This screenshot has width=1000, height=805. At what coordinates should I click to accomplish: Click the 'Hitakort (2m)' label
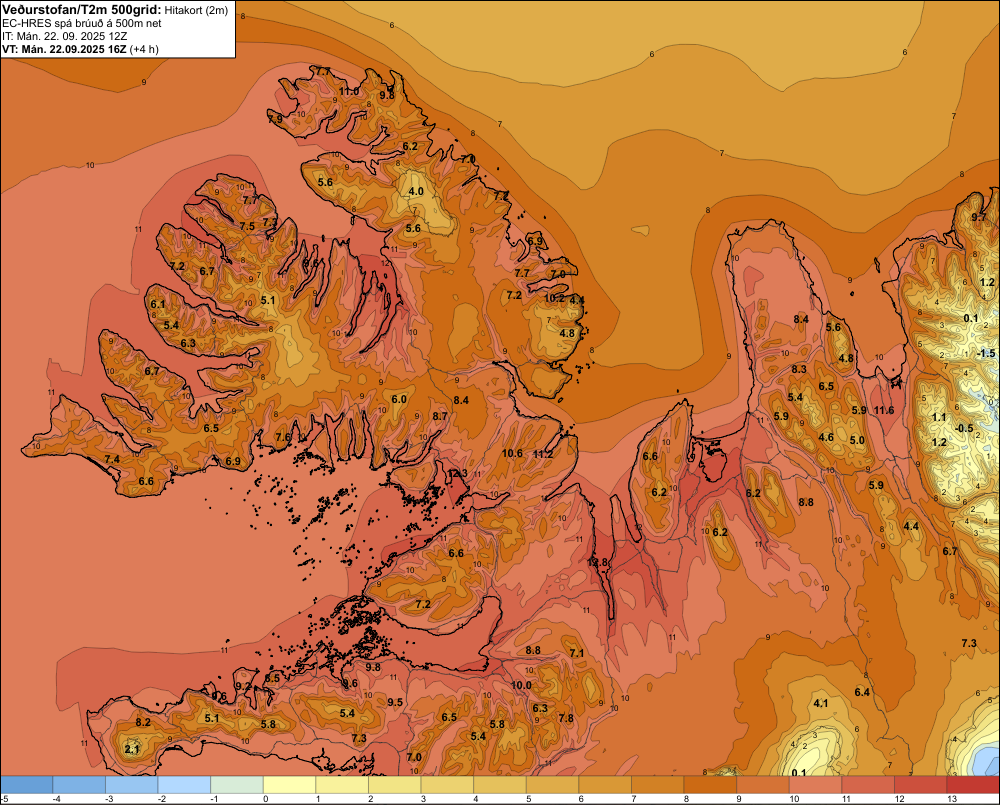coord(196,10)
